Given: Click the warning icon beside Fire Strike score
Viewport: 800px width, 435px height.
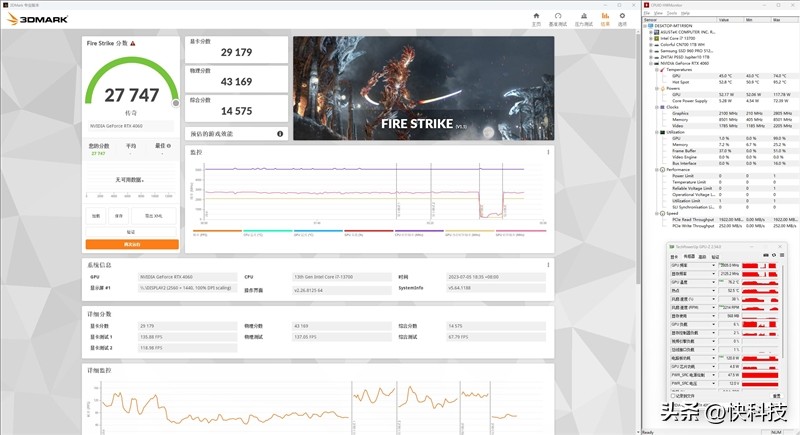Looking at the screenshot, I should pyautogui.click(x=133, y=44).
